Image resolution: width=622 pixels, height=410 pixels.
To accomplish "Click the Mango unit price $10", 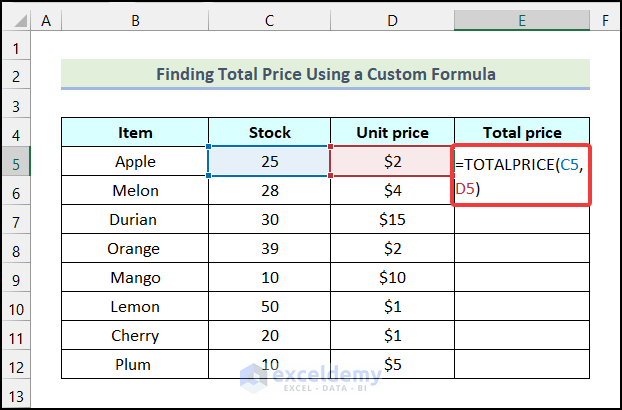I will (x=392, y=277).
